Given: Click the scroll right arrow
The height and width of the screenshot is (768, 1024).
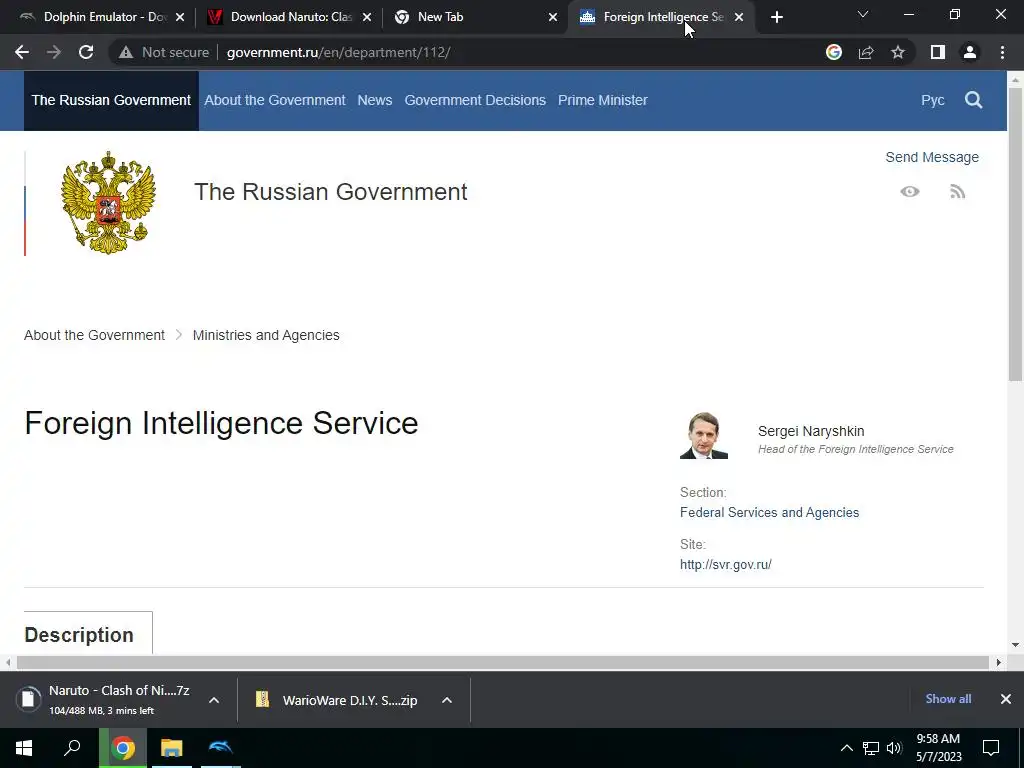Looking at the screenshot, I should coord(998,662).
